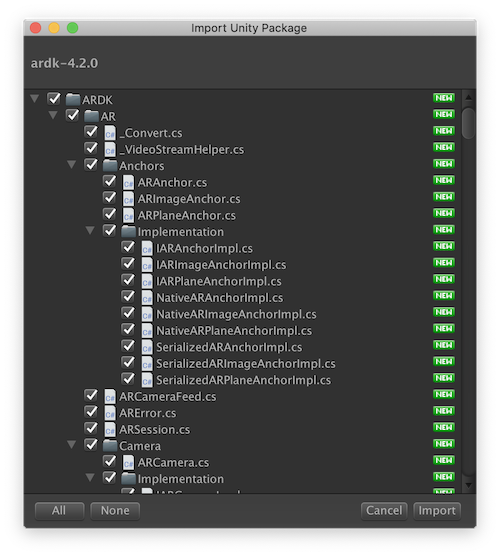Viewport: 500px width, 556px height.
Task: Collapse the Anchors folder
Action: [x=71, y=165]
